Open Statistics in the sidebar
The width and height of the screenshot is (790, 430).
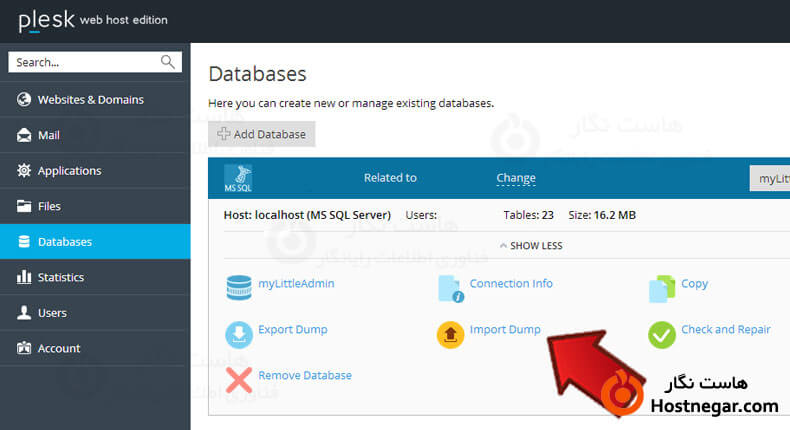click(60, 277)
